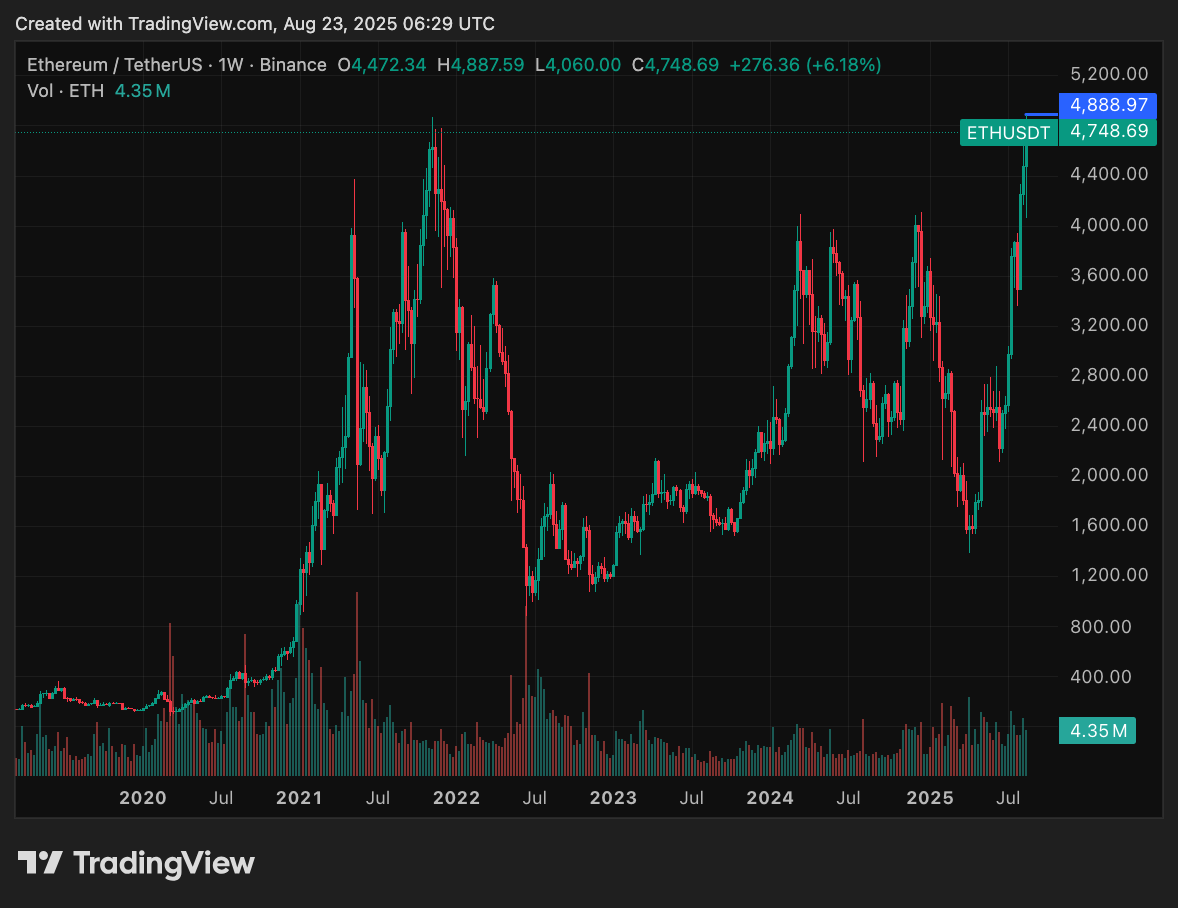Click the 2,000.00 price axis label
This screenshot has width=1178, height=908.
(1109, 475)
